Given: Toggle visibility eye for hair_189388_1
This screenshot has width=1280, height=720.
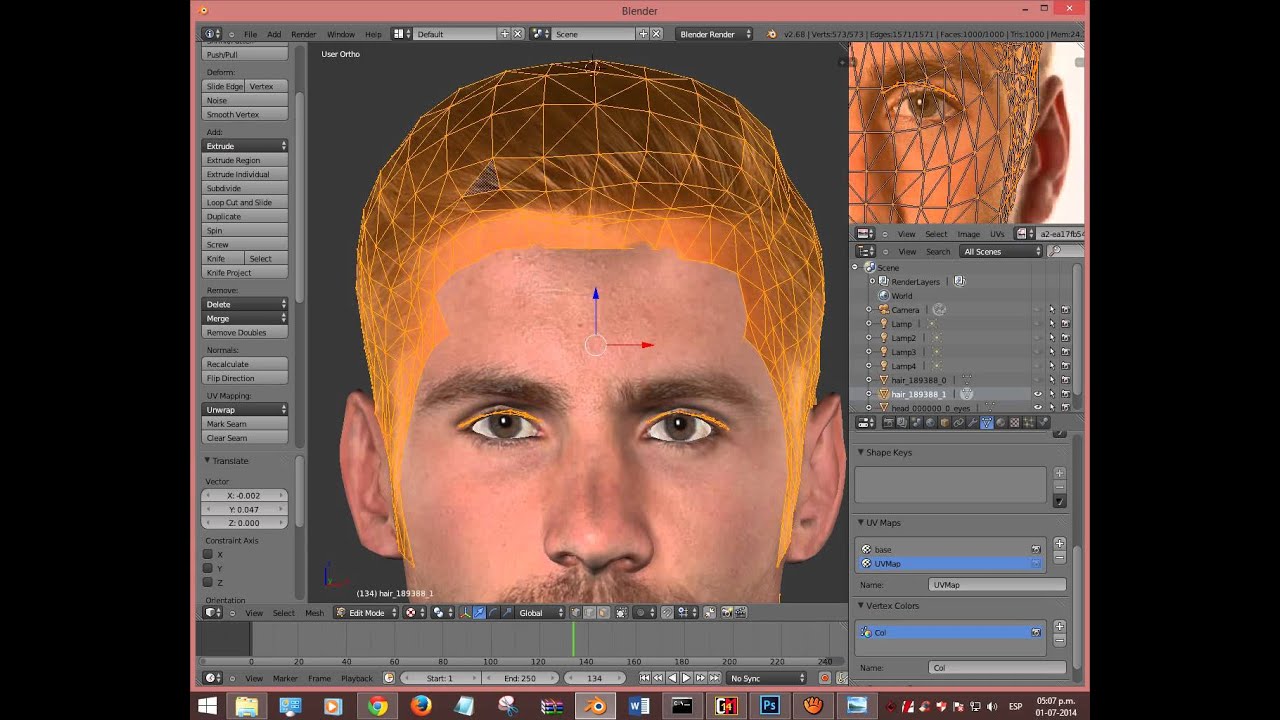Looking at the screenshot, I should (x=1037, y=394).
